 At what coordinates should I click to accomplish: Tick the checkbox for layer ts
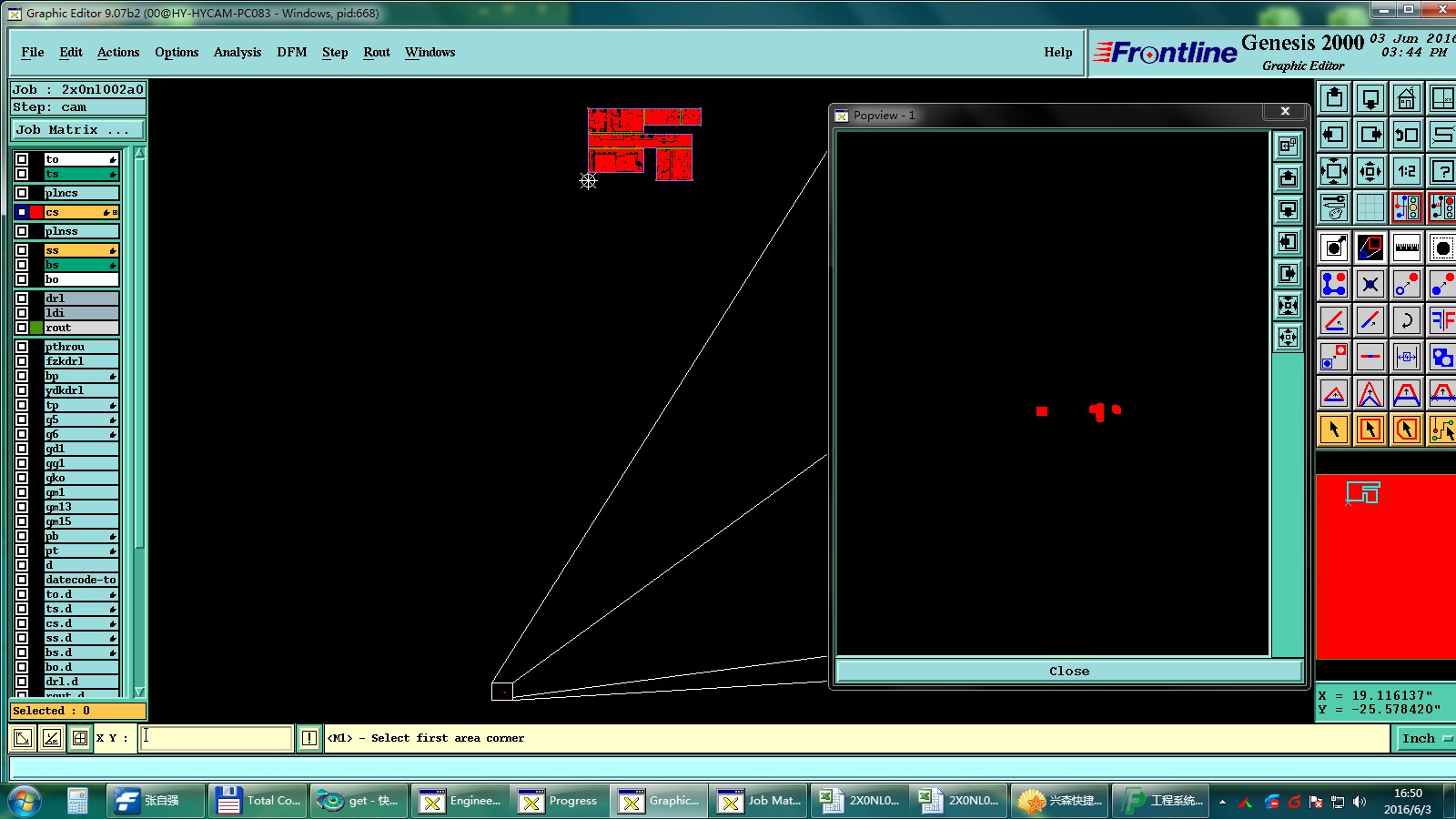[22, 174]
